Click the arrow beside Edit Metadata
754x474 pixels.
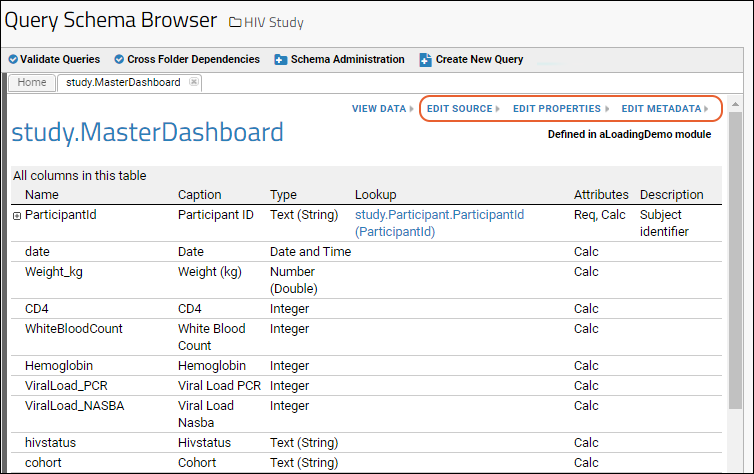[x=706, y=109]
